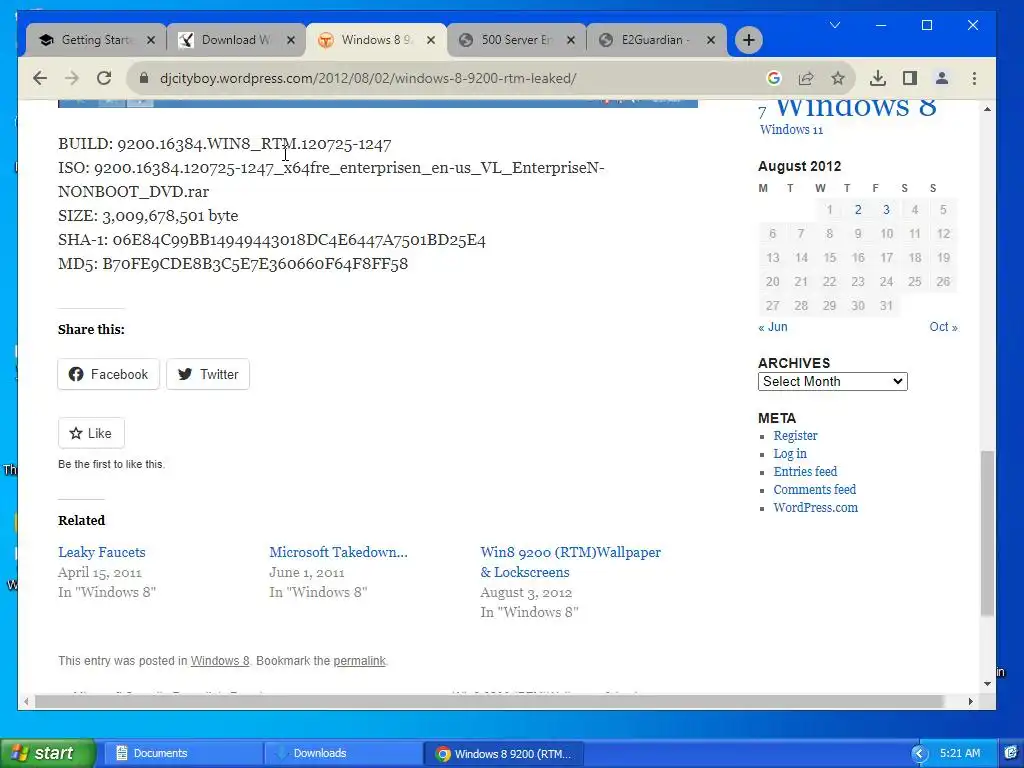This screenshot has width=1024, height=768.
Task: Click the Windows 11 tag link
Action: tap(791, 129)
